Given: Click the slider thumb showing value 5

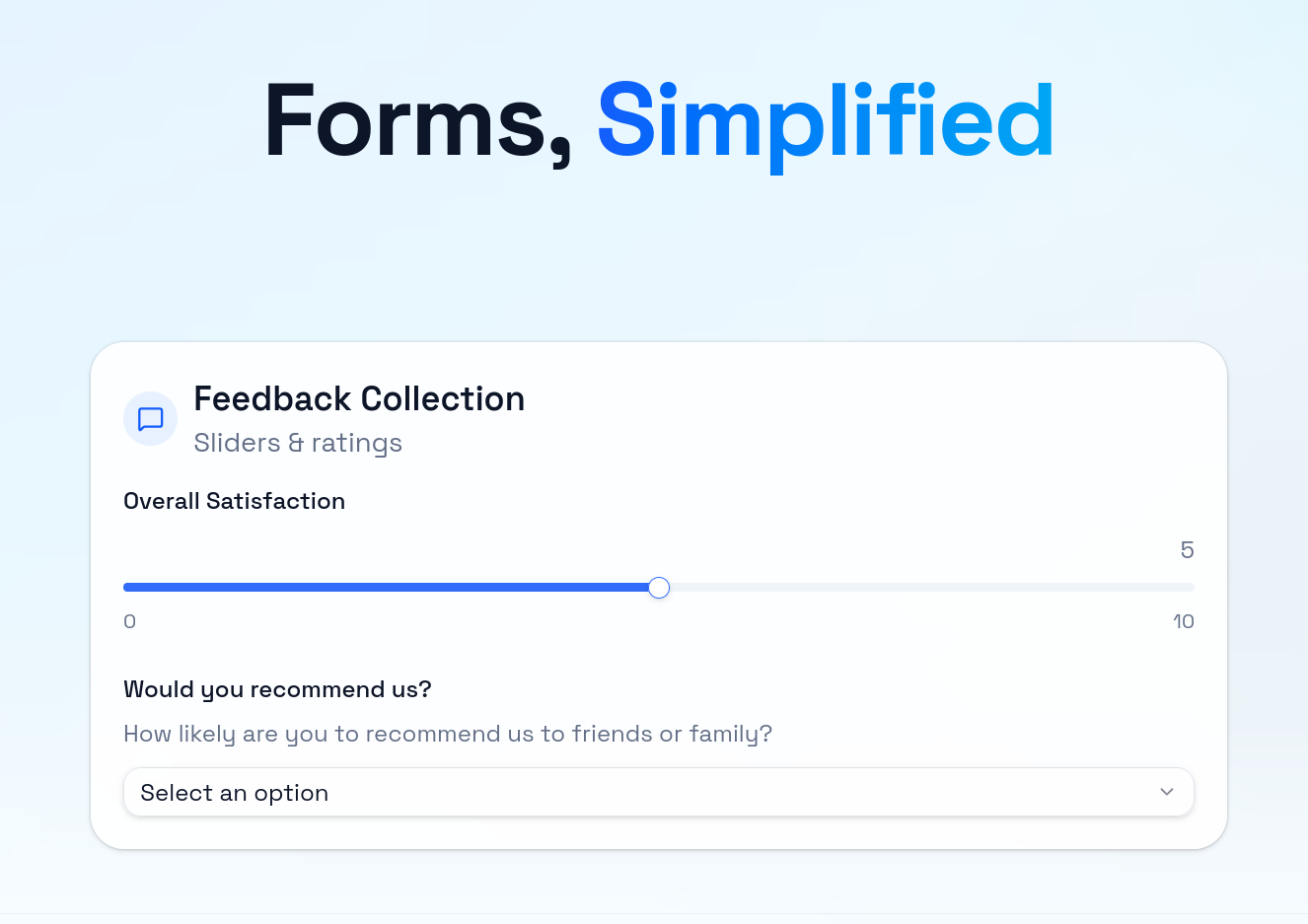Looking at the screenshot, I should pyautogui.click(x=659, y=587).
